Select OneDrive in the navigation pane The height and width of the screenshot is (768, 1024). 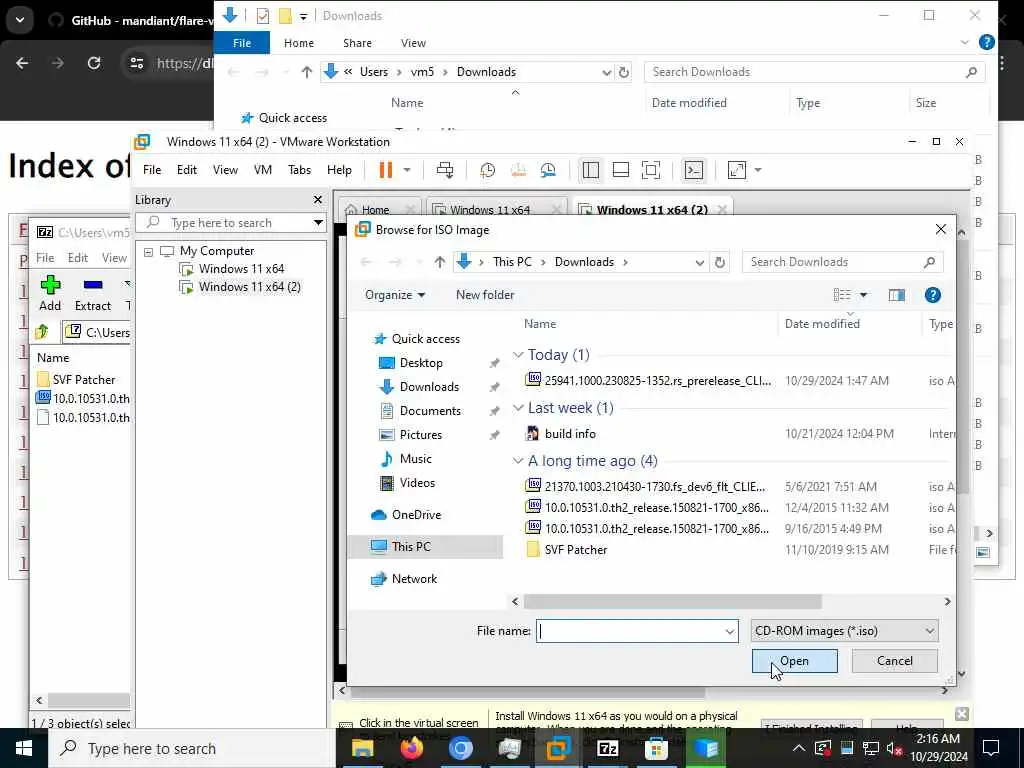(416, 515)
